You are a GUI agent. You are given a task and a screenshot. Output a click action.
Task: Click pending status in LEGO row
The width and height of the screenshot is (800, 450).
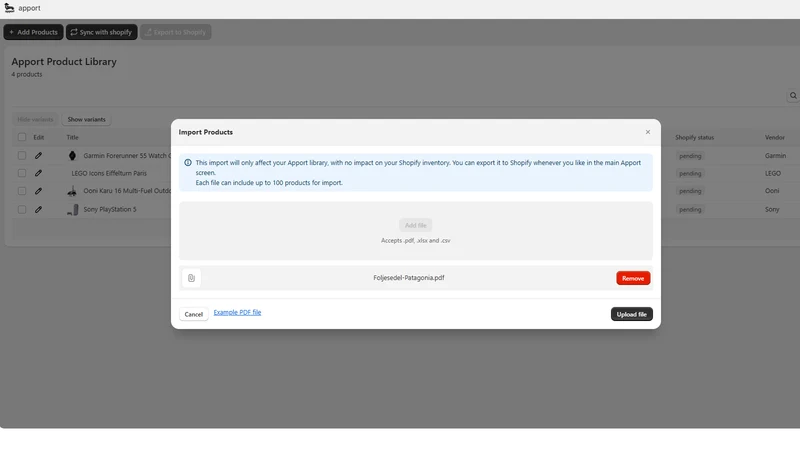tap(690, 173)
